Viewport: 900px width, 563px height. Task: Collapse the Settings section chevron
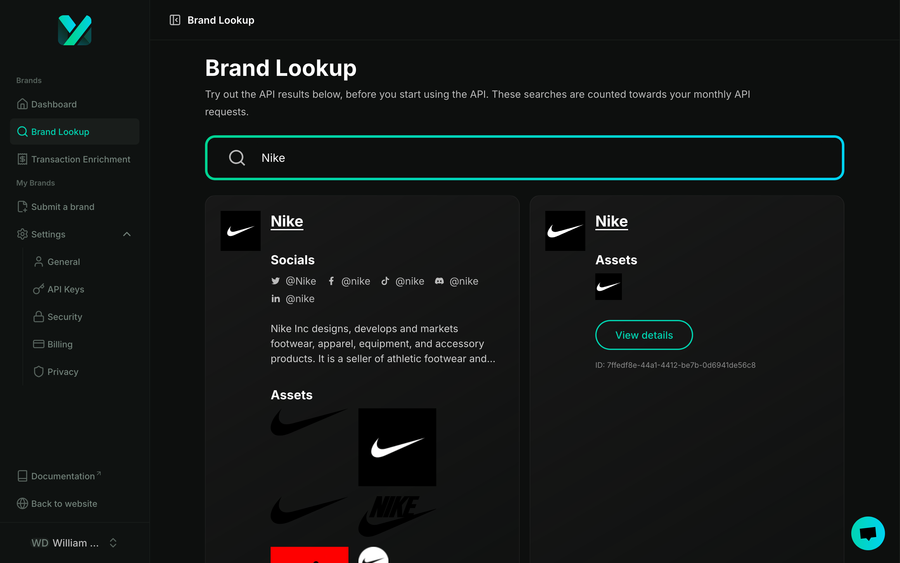coord(127,234)
